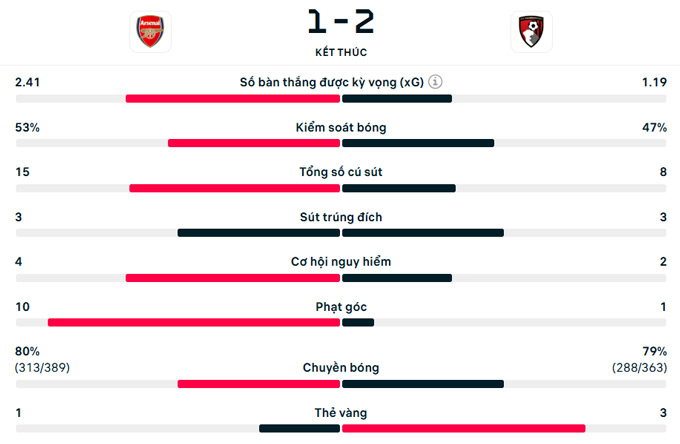
Task: Select the Tổng số cú sút label
Action: point(340,172)
